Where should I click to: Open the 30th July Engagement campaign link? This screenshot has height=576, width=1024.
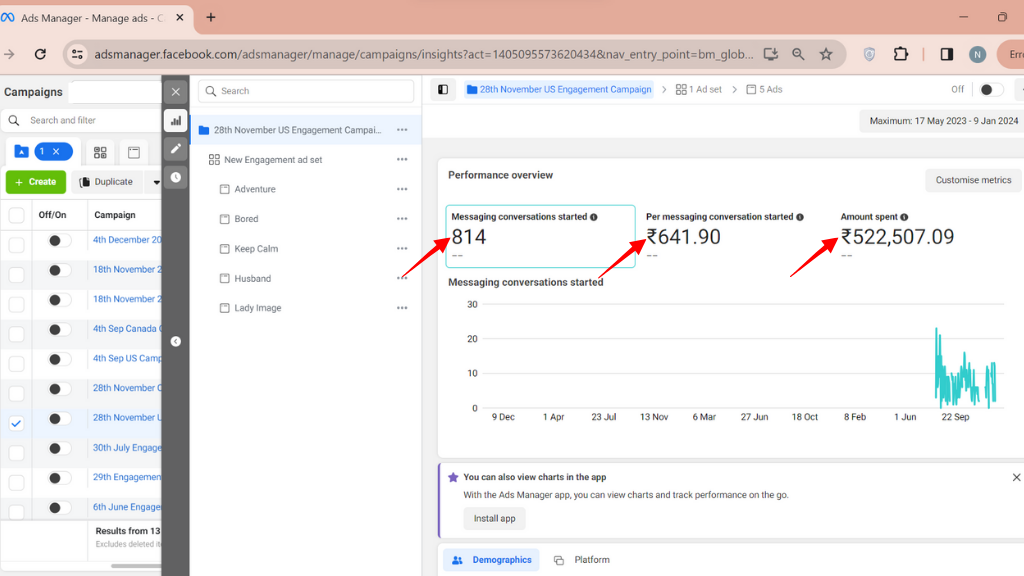click(127, 448)
